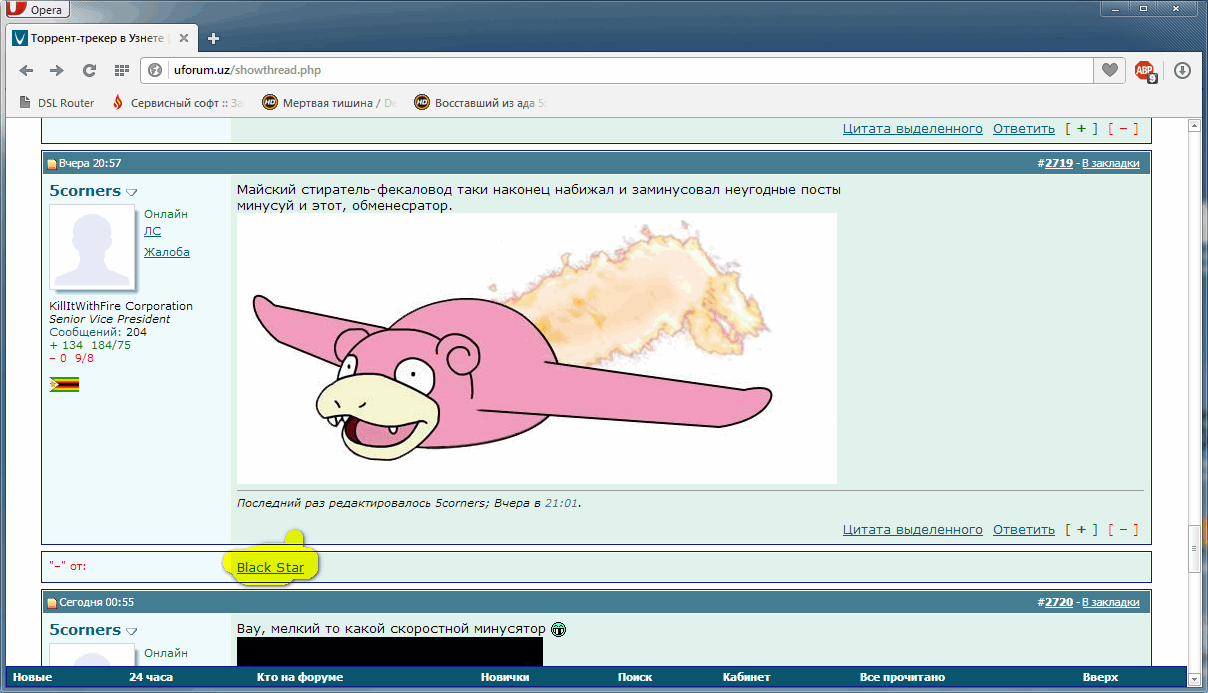Screen dimensions: 1208x693
Task: Click the Онлайн status in post #2719
Action: pos(166,214)
